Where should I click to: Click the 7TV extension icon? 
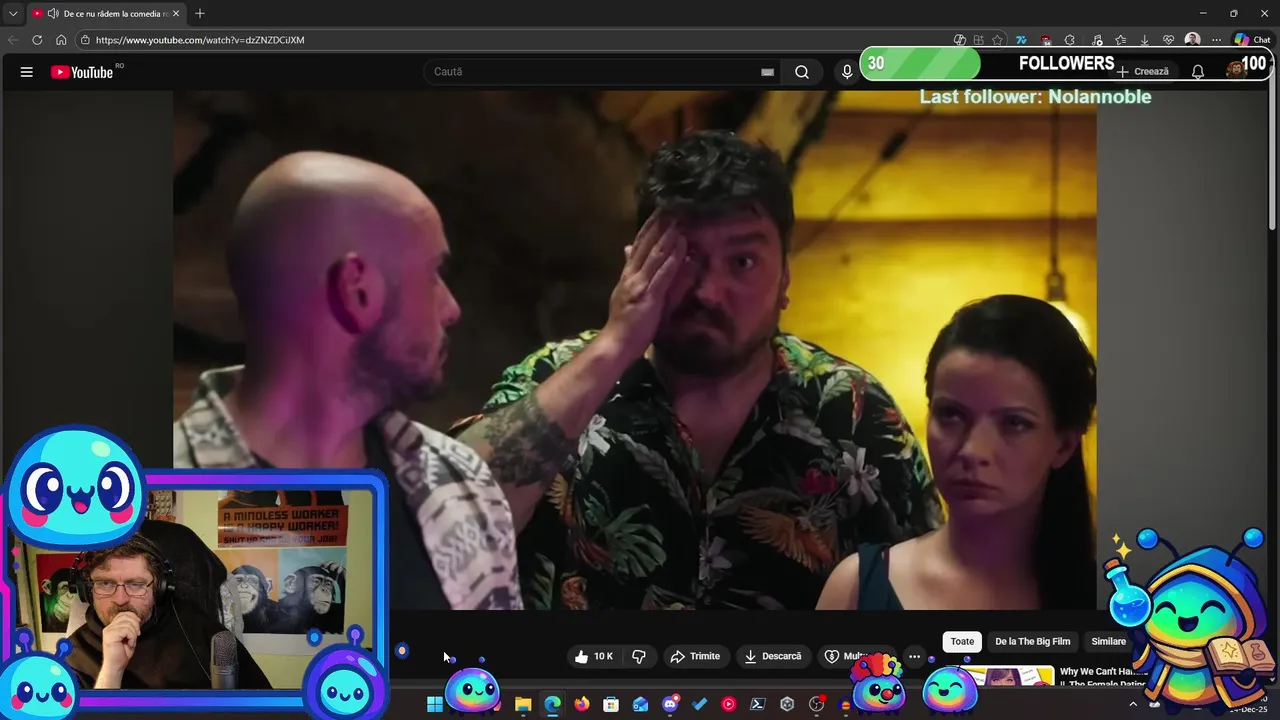pos(1021,40)
